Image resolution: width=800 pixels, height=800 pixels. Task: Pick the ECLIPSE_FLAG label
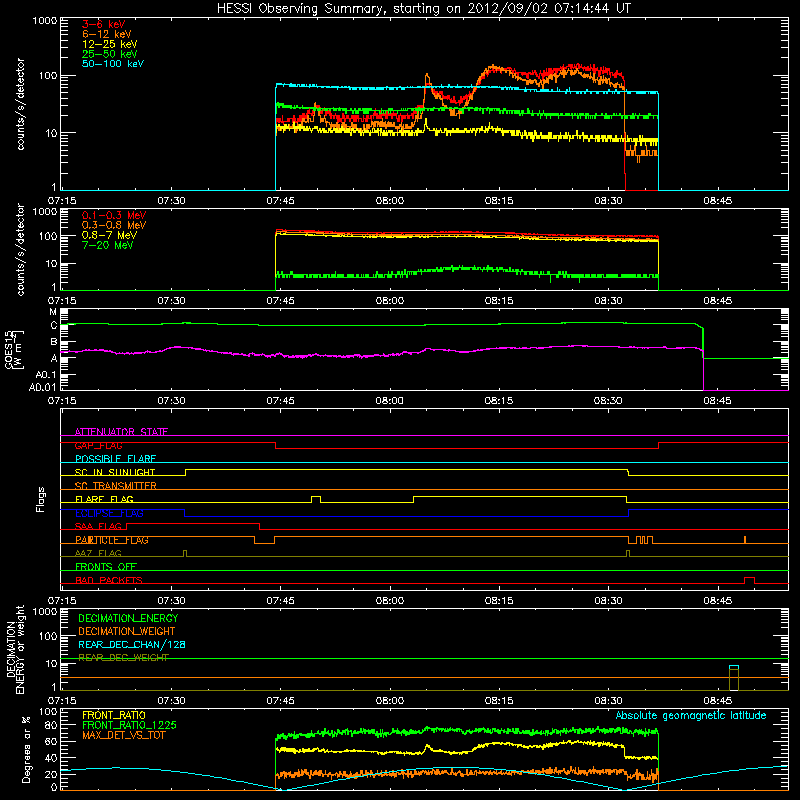[x=109, y=513]
